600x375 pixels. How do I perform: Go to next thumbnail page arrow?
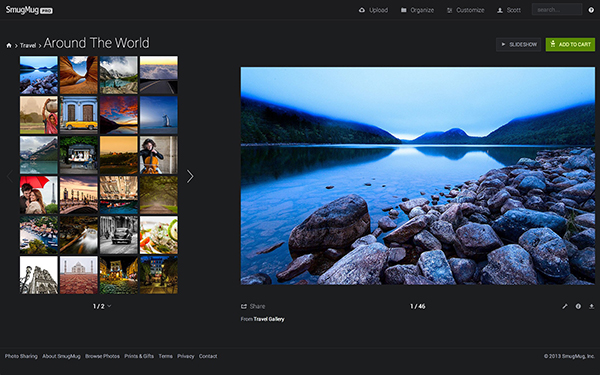tap(190, 176)
